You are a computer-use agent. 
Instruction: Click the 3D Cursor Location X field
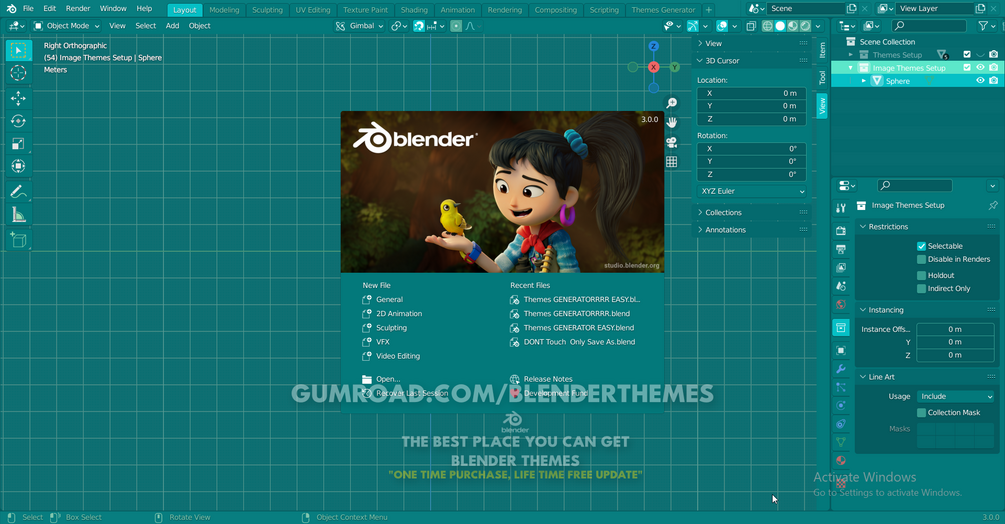pyautogui.click(x=751, y=93)
